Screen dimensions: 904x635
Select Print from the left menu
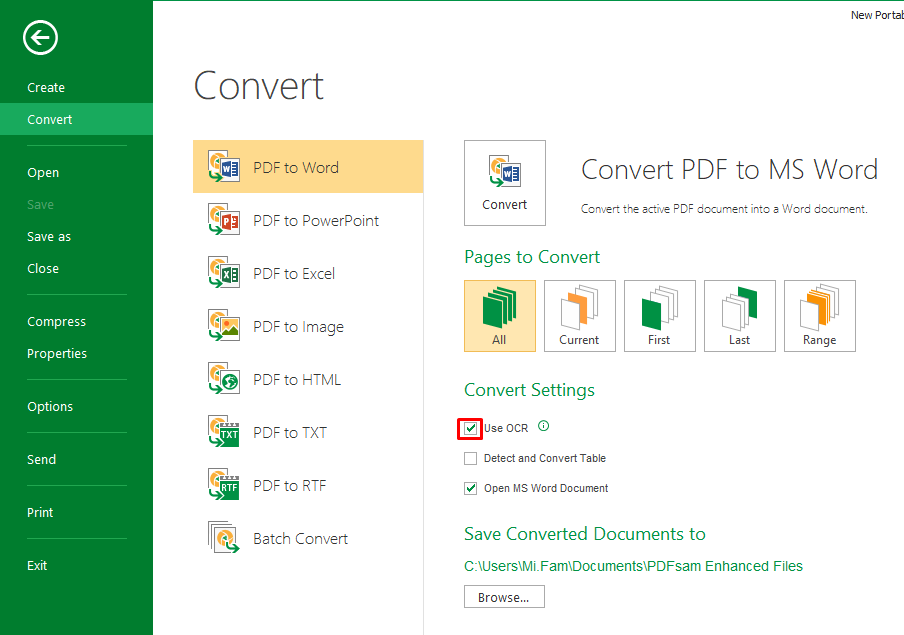pos(40,513)
